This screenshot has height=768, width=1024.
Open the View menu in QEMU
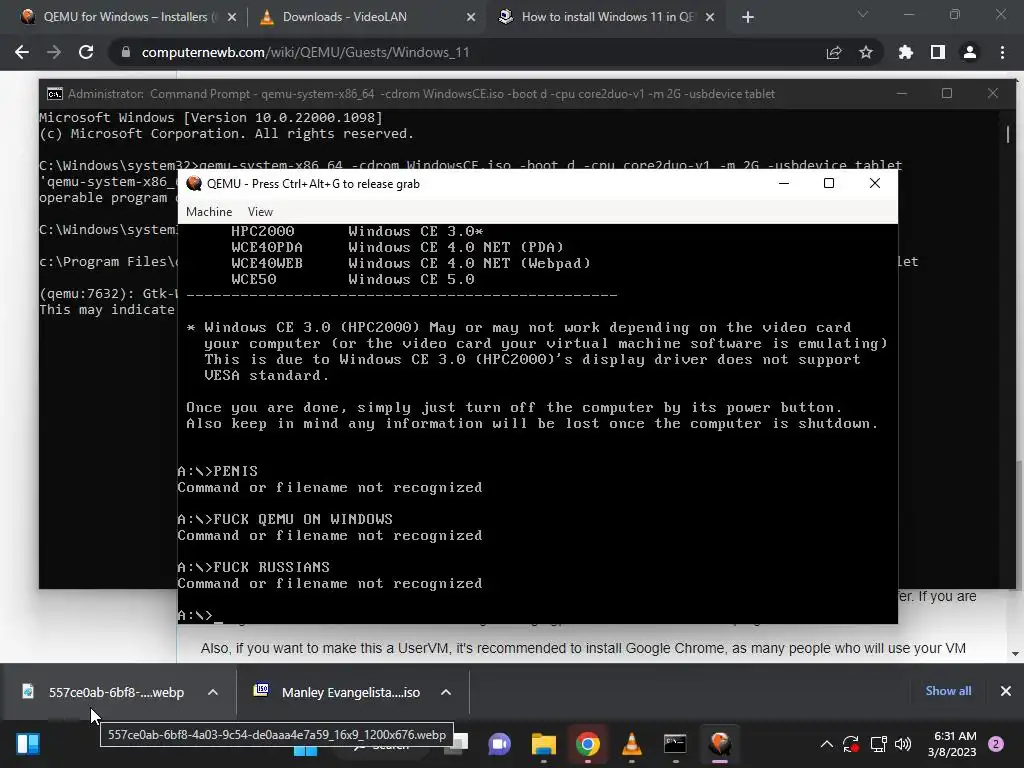260,212
